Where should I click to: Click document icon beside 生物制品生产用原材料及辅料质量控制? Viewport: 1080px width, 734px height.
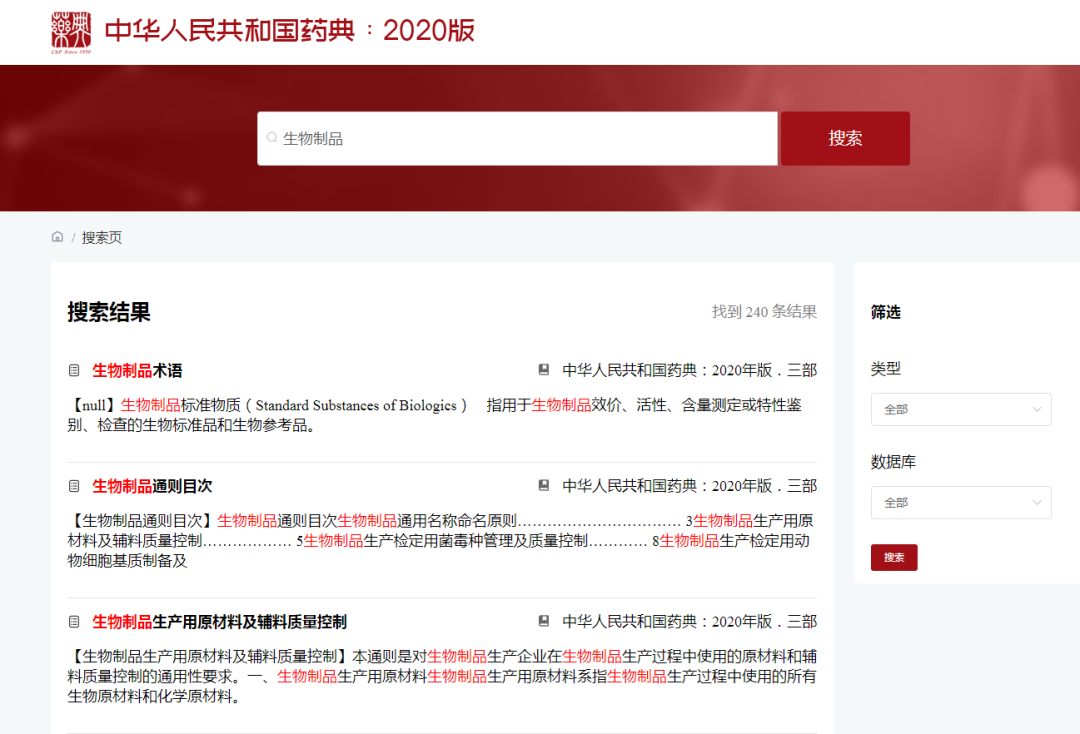(x=74, y=622)
